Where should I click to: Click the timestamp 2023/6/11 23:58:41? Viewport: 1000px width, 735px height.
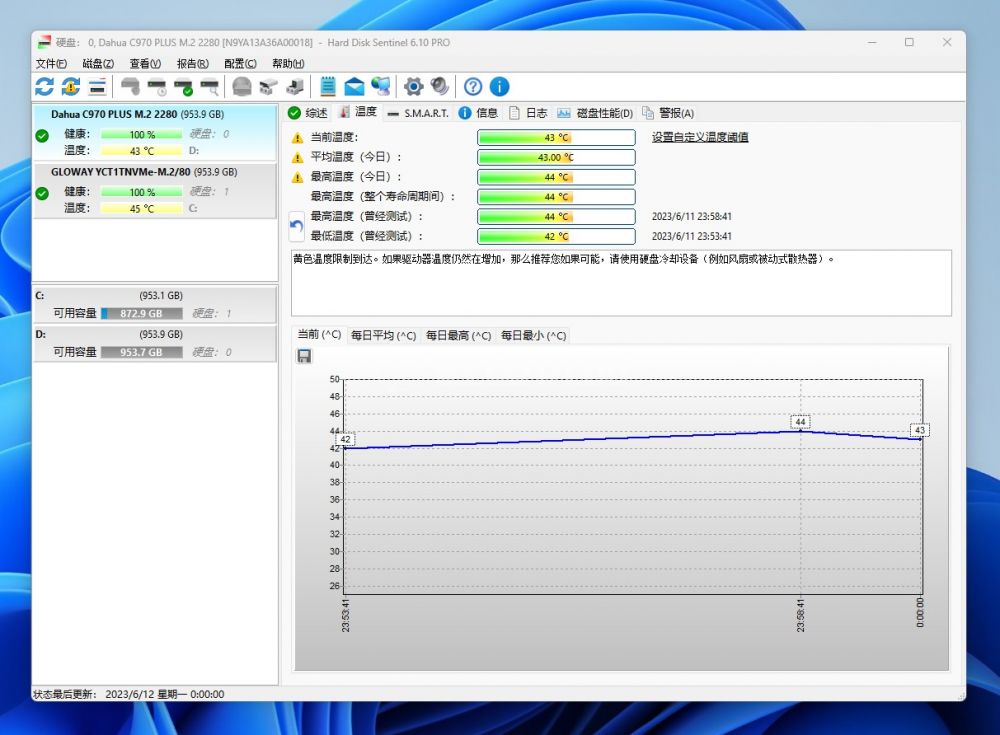(x=691, y=216)
